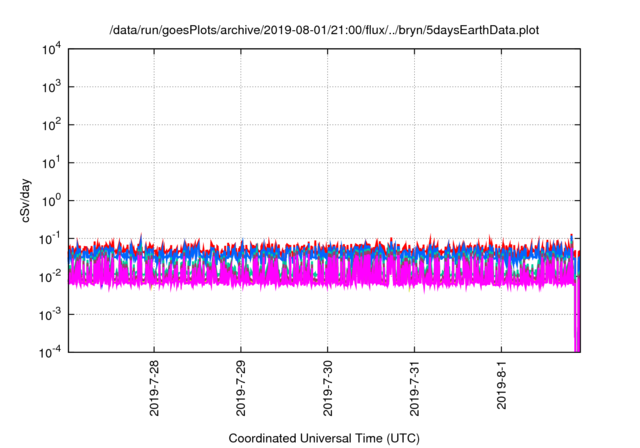The height and width of the screenshot is (448, 640).
Task: Click the 10^-4 y-axis tick label
Action: pyautogui.click(x=51, y=352)
